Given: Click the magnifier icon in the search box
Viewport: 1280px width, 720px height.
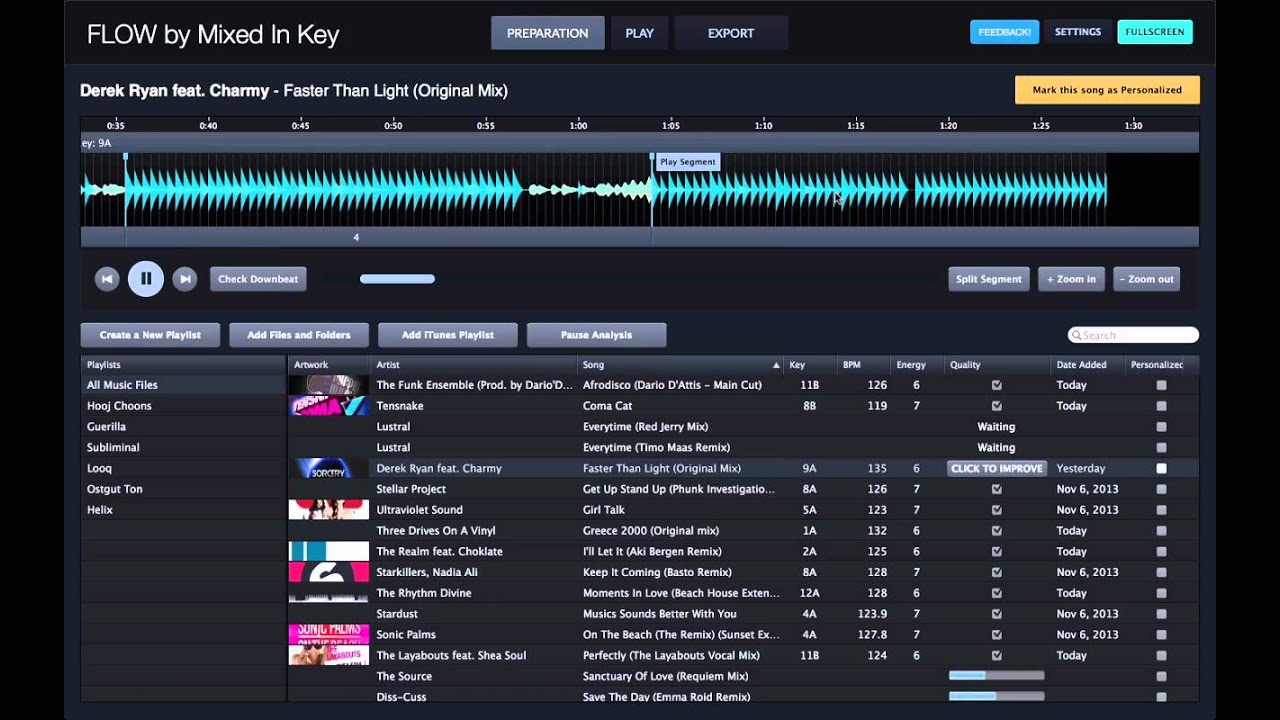Looking at the screenshot, I should pyautogui.click(x=1076, y=335).
